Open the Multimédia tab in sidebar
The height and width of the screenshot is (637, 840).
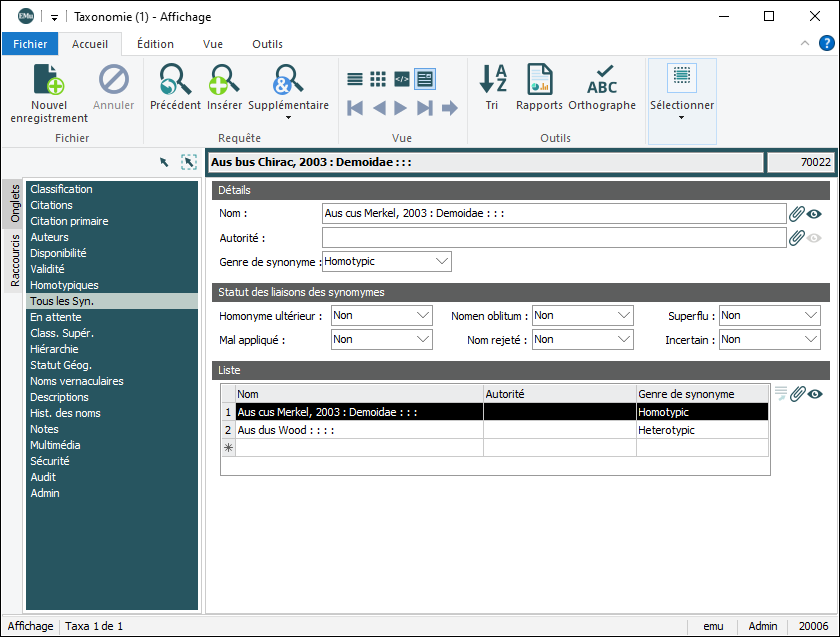pos(55,445)
